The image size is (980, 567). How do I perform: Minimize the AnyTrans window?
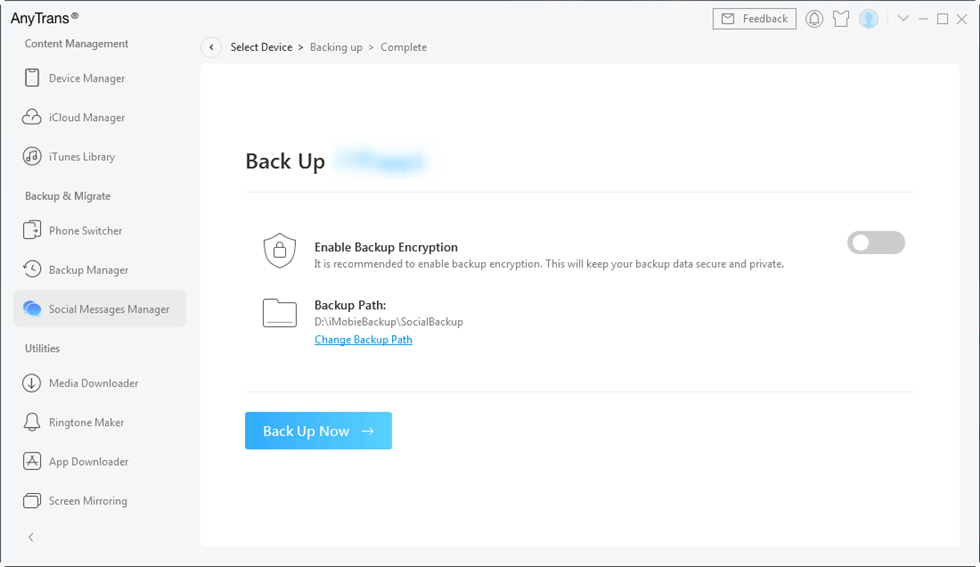[x=923, y=19]
